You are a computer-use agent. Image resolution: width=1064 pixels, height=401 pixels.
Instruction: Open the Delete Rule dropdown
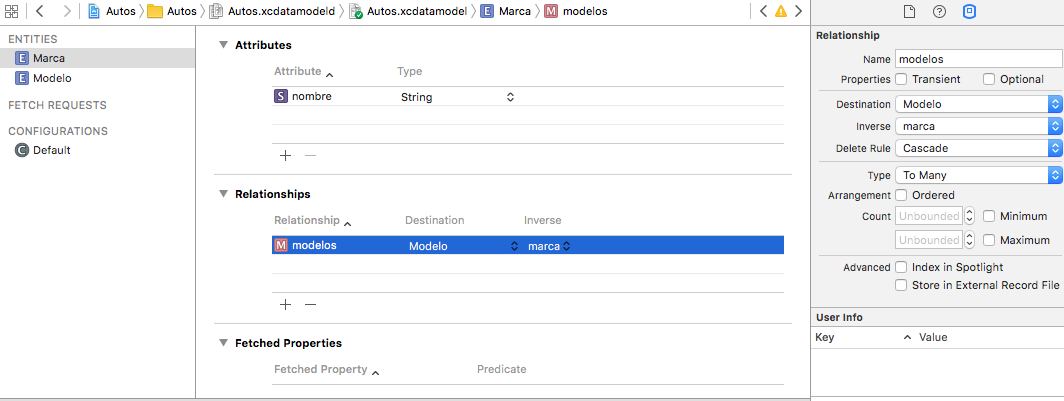point(978,148)
